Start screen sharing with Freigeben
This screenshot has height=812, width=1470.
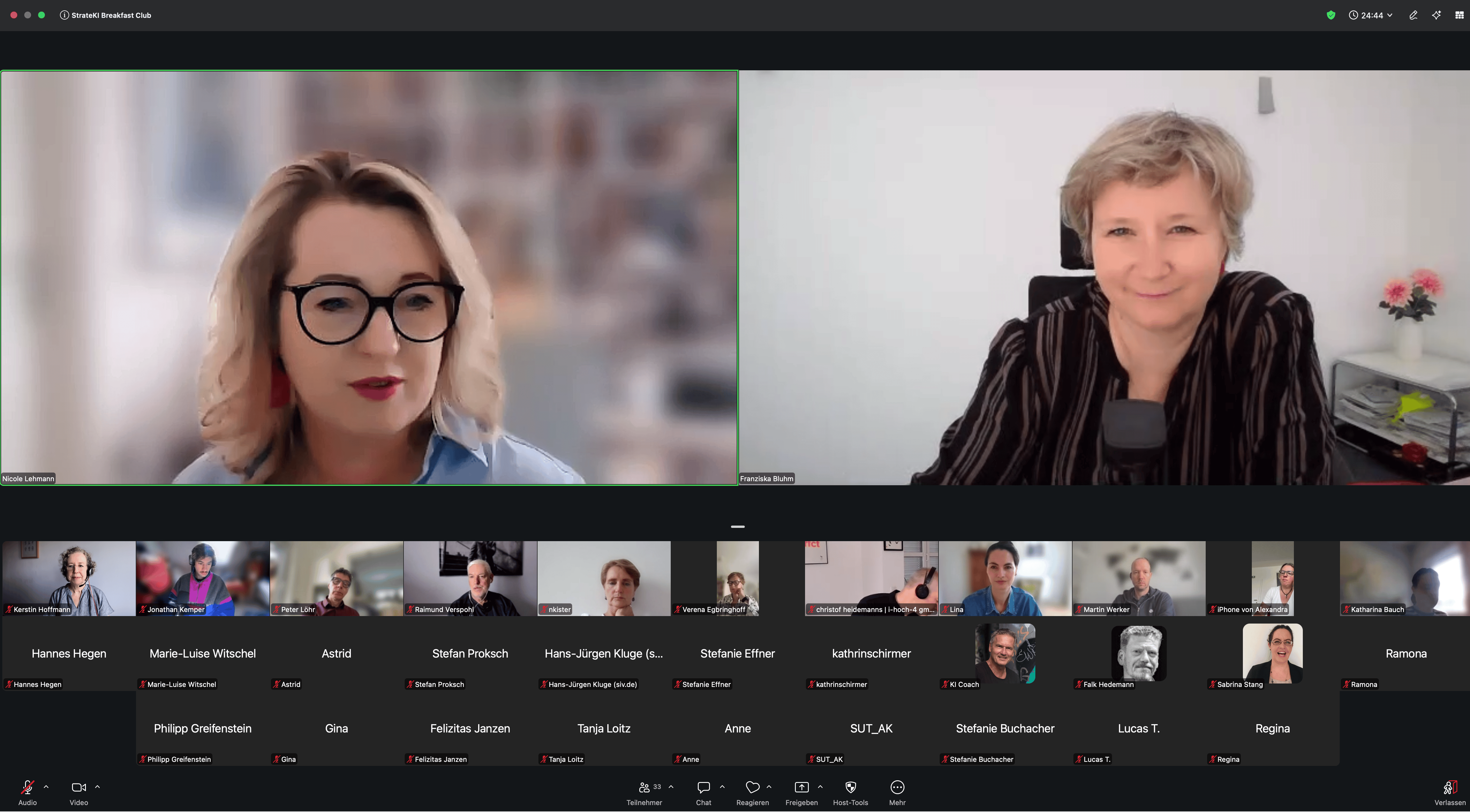pos(801,793)
